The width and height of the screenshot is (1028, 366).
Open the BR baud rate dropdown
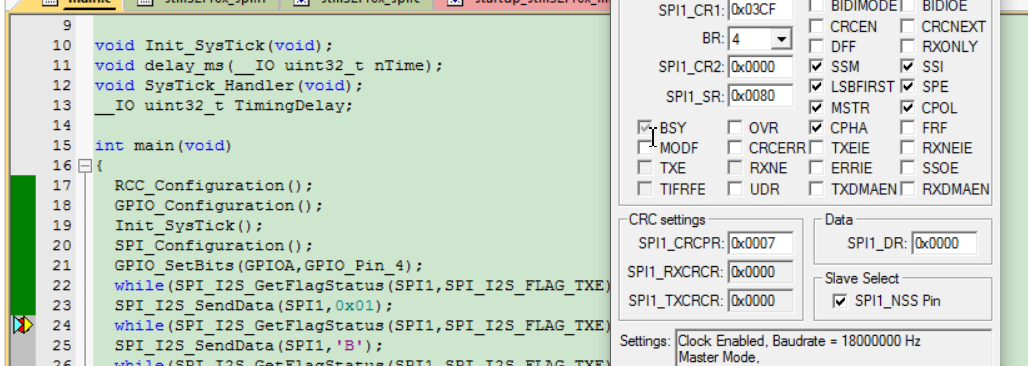[x=781, y=39]
